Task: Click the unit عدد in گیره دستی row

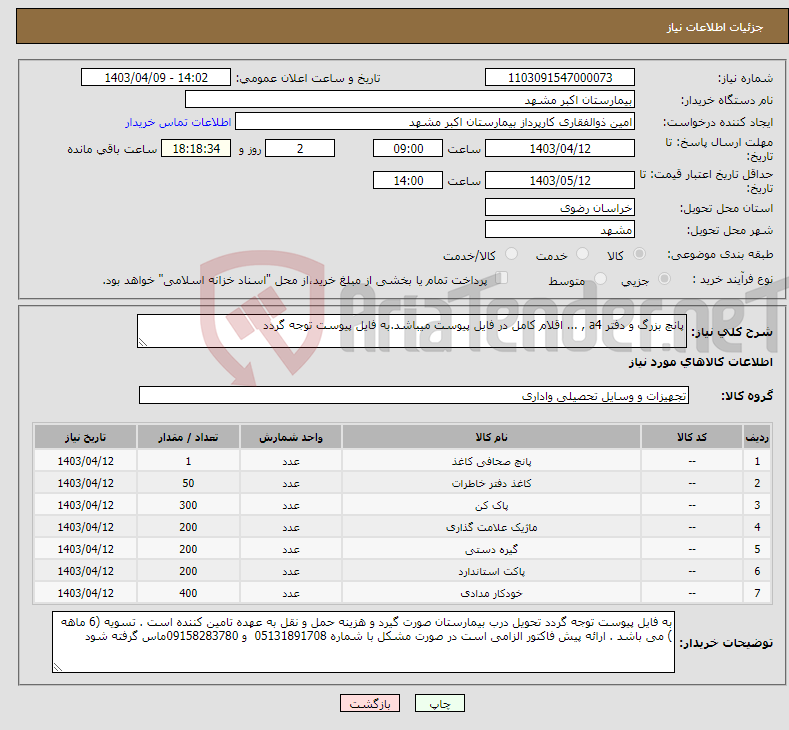Action: point(291,549)
